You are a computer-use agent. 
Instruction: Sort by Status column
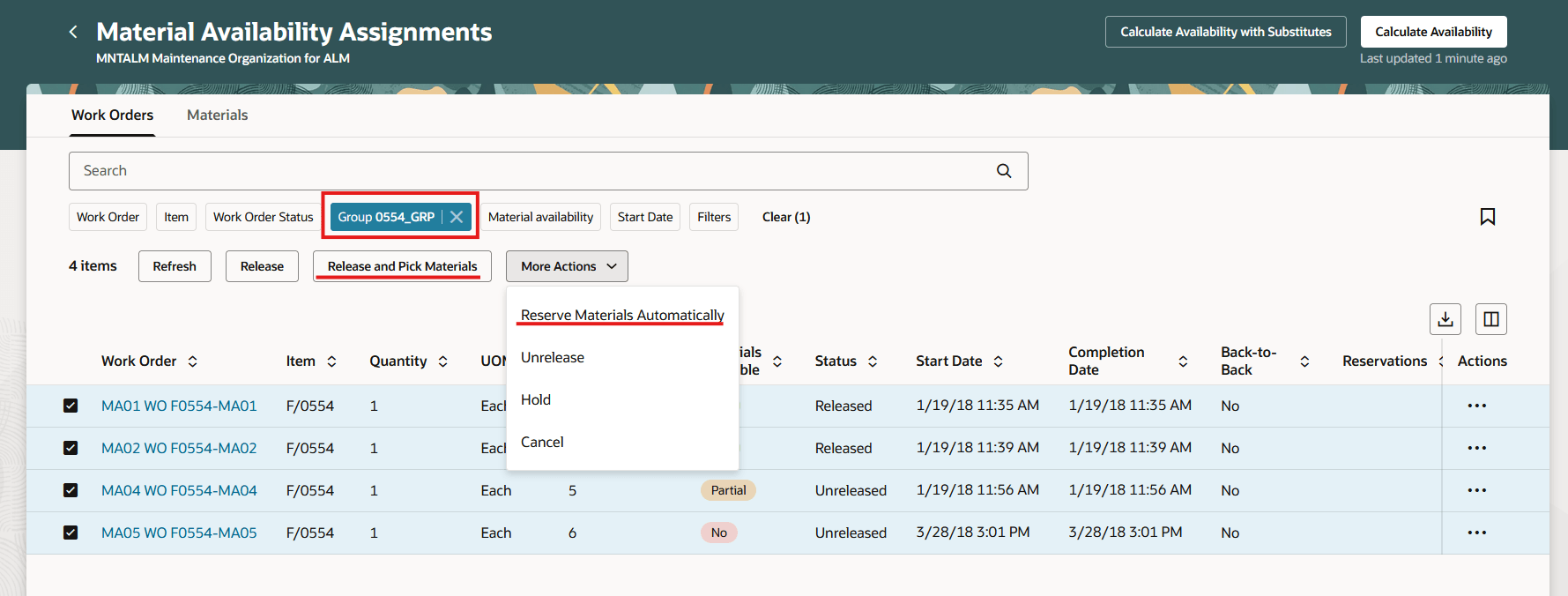(873, 361)
